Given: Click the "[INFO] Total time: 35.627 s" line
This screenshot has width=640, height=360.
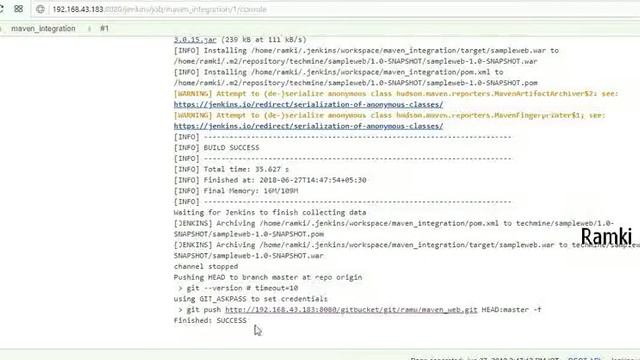Looking at the screenshot, I should 231,169.
